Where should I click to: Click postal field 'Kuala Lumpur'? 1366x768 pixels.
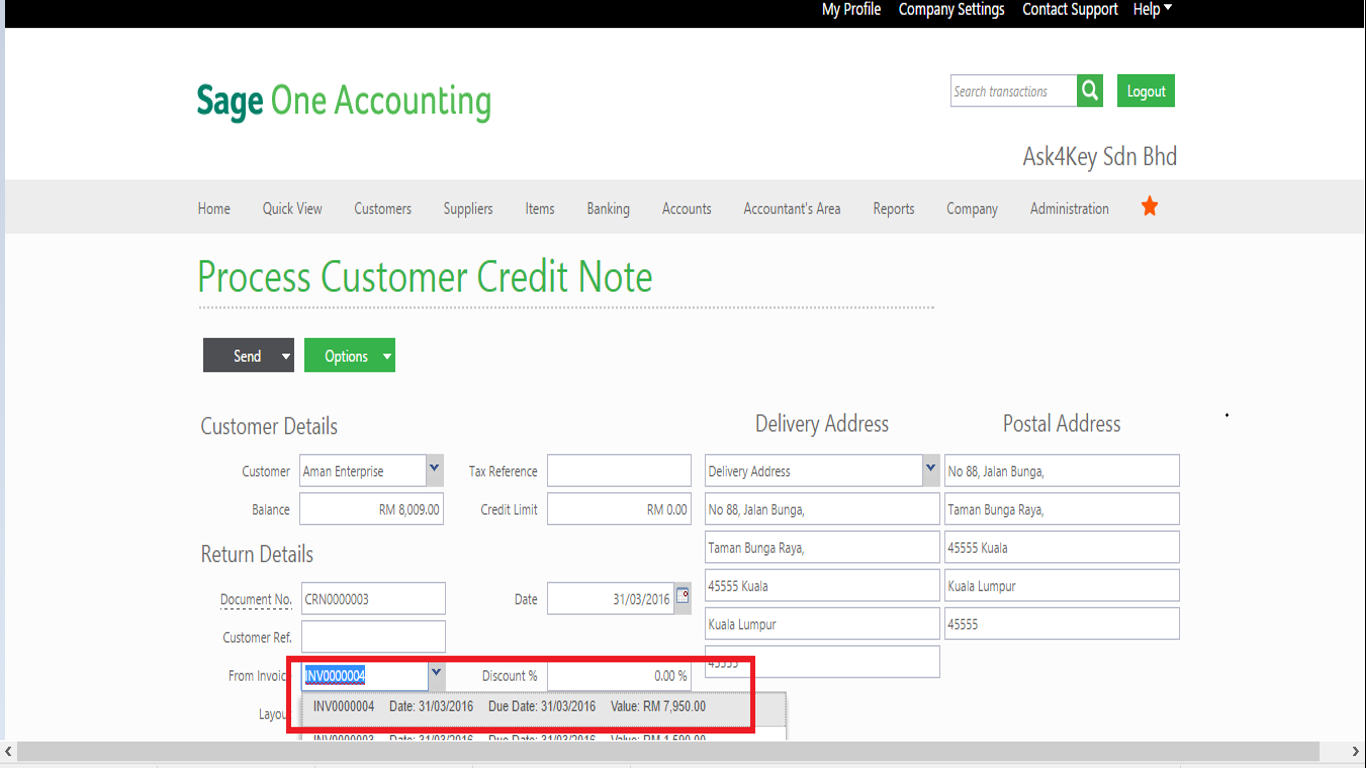pos(1062,585)
